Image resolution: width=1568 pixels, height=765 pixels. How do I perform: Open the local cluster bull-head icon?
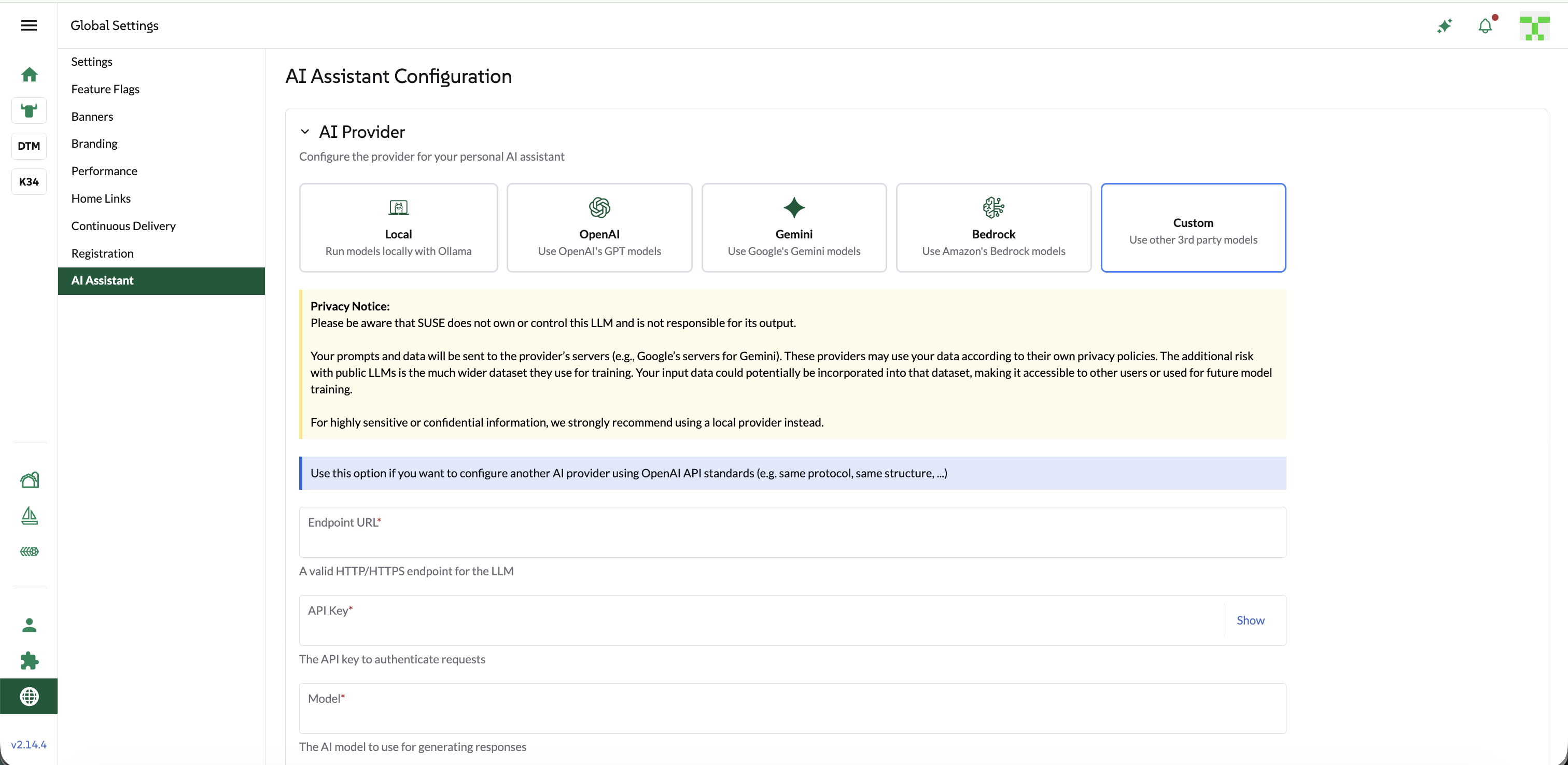coord(29,110)
